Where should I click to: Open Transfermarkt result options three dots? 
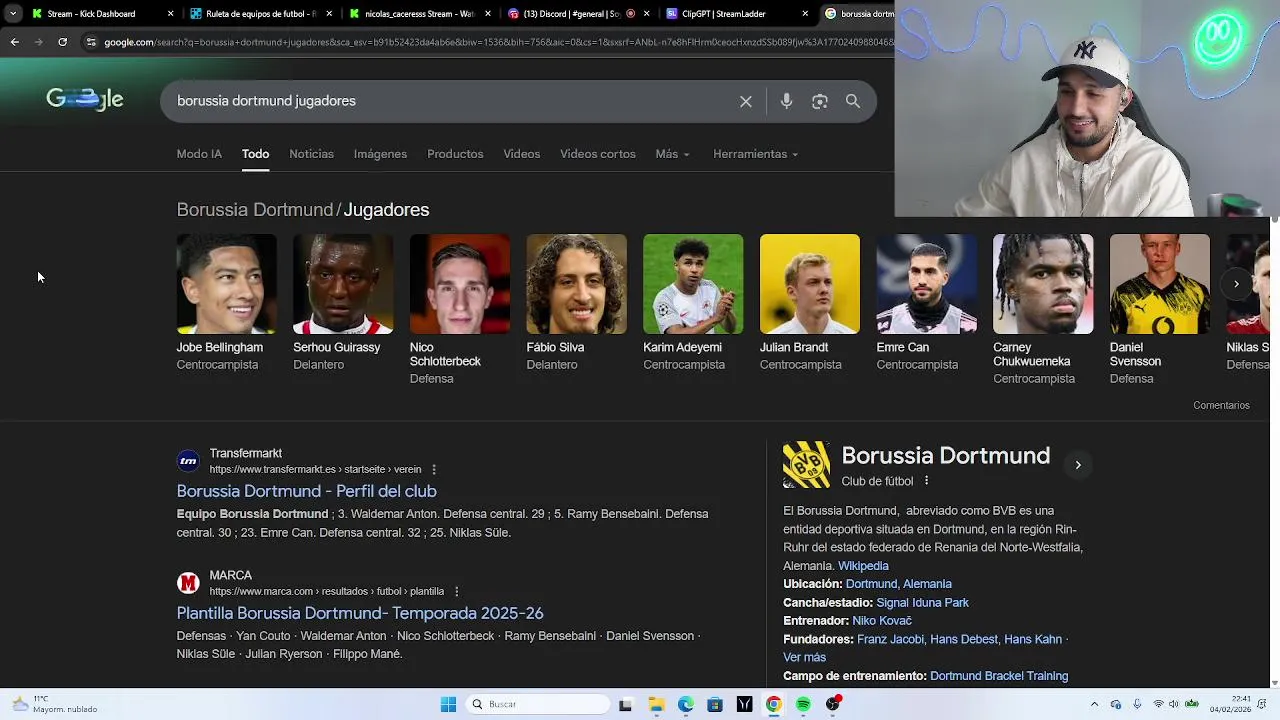[433, 470]
